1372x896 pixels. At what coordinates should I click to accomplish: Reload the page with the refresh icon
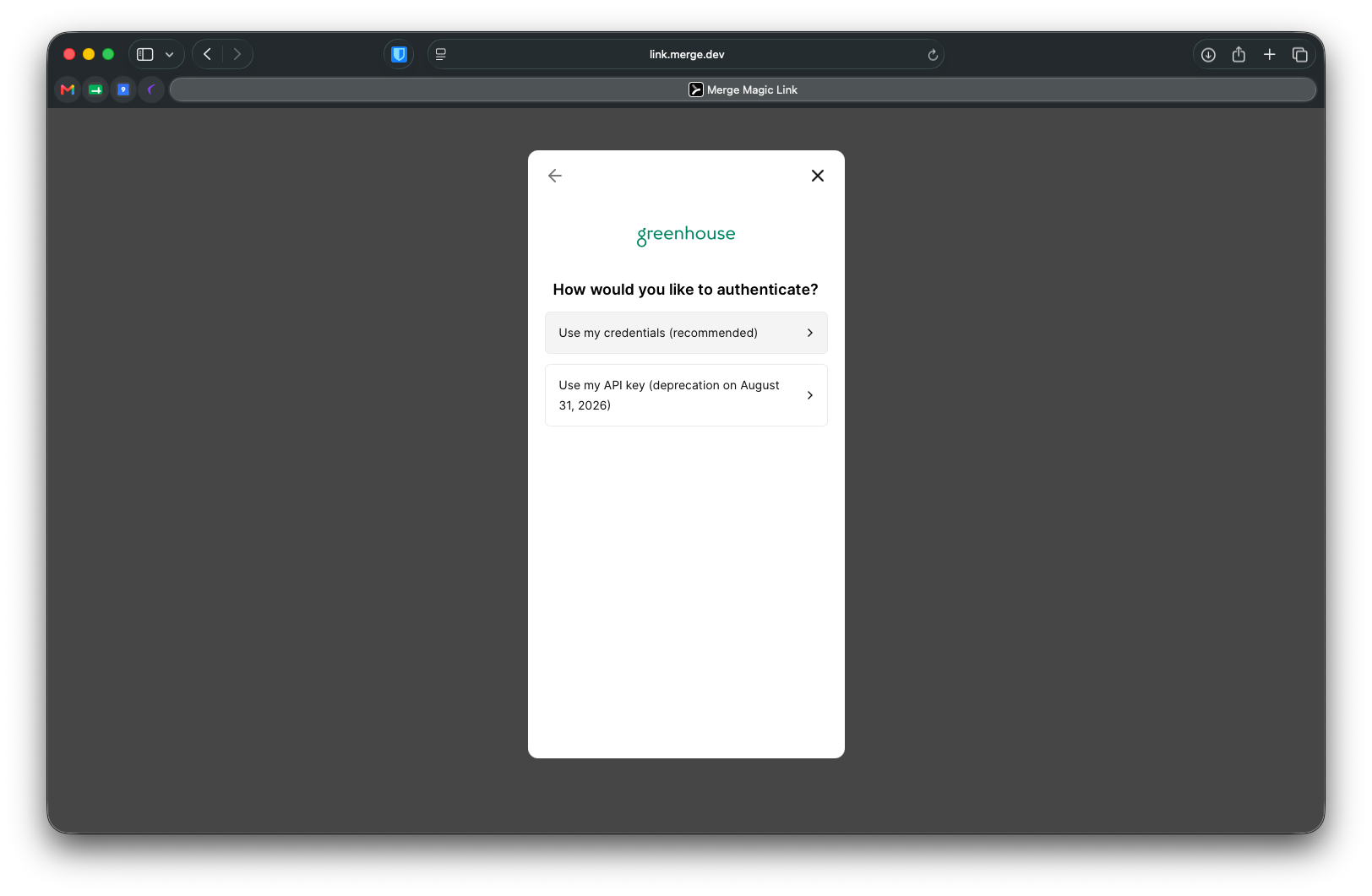[933, 55]
